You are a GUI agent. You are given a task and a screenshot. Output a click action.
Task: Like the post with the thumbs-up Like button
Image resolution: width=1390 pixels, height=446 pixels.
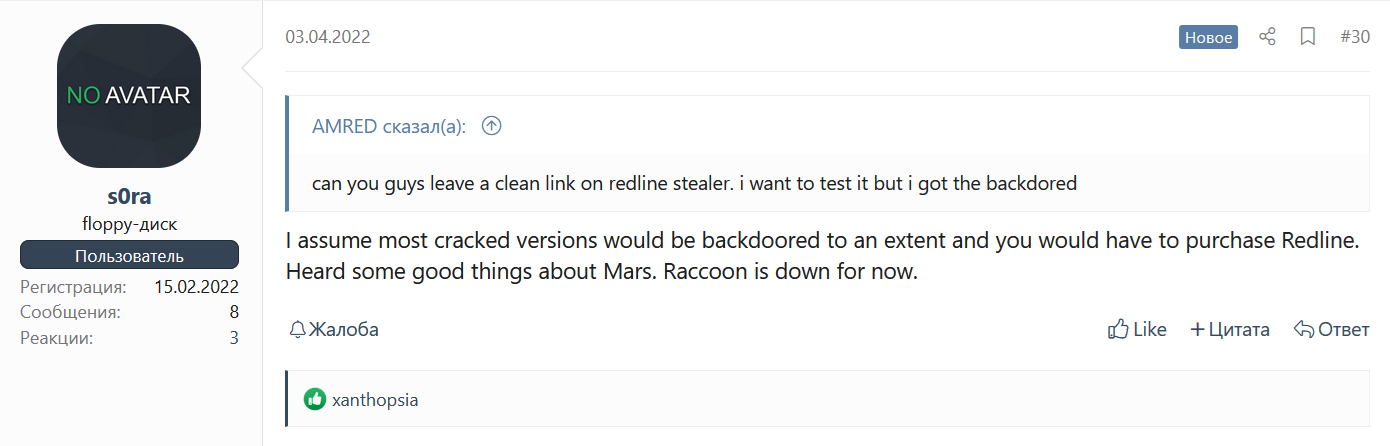(x=1137, y=329)
